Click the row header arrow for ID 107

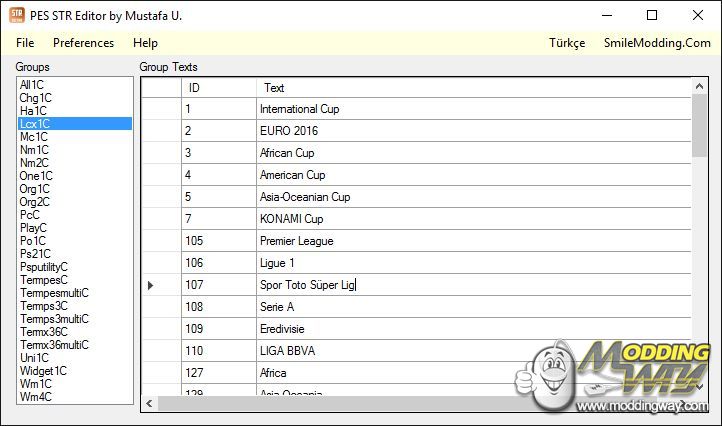[x=151, y=285]
